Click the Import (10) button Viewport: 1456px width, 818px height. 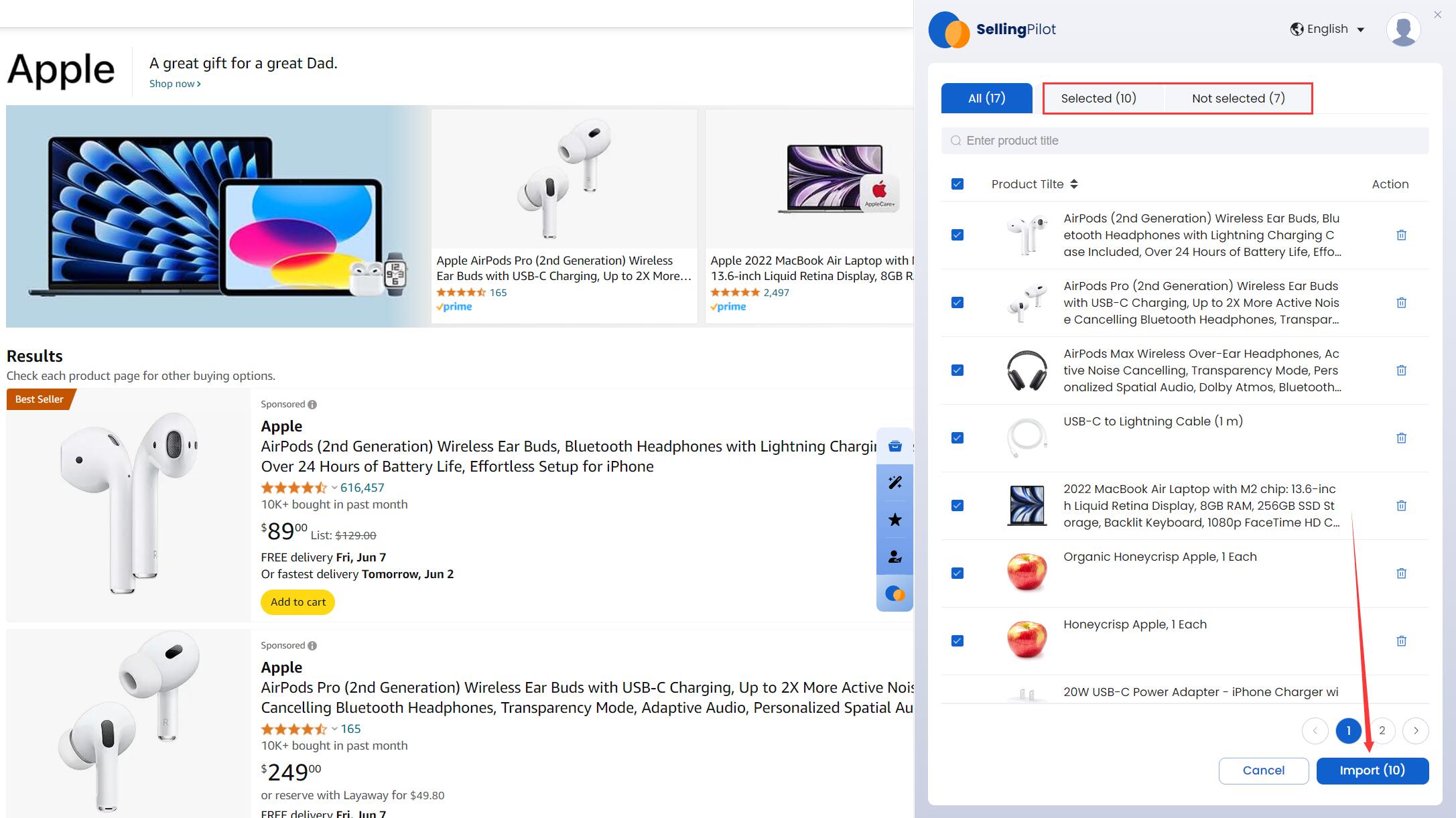(x=1372, y=770)
